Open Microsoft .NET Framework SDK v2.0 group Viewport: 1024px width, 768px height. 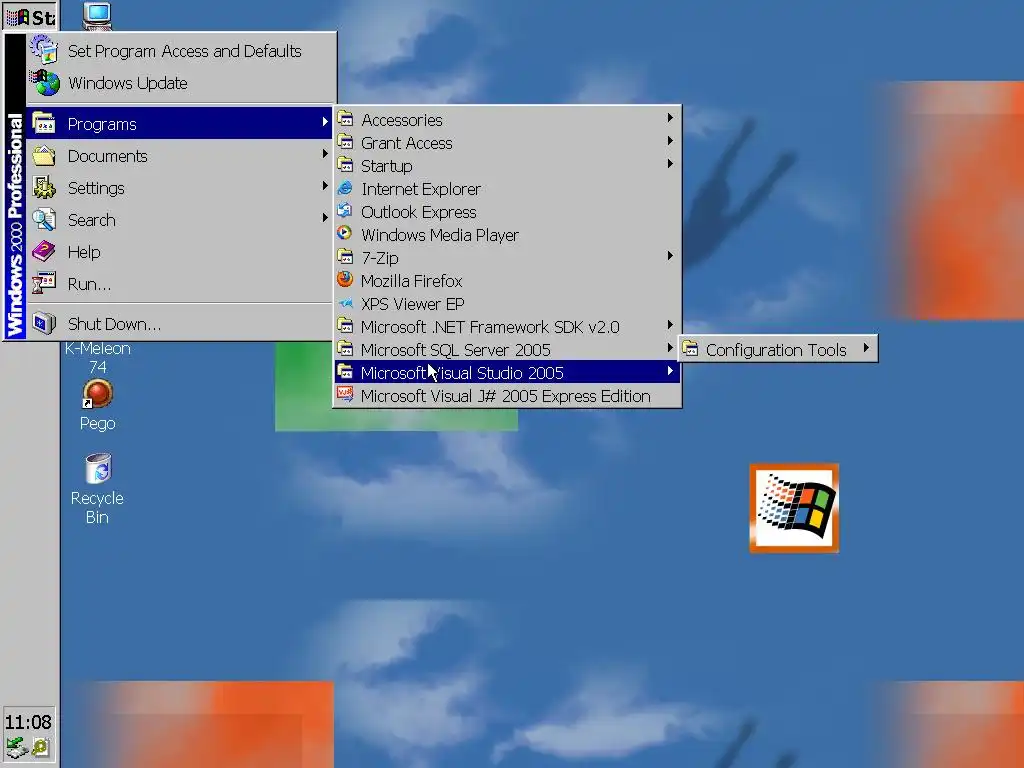click(x=507, y=327)
